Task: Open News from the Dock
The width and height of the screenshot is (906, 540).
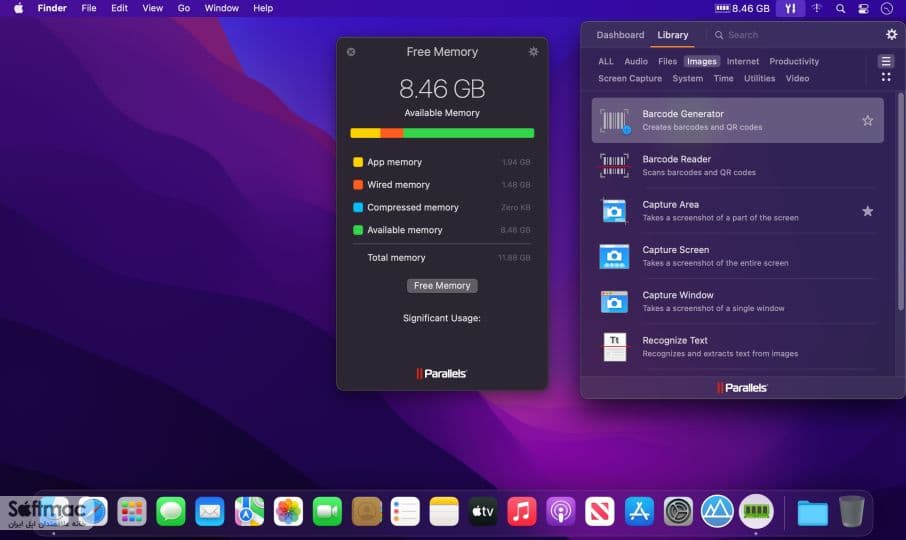Action: click(600, 511)
